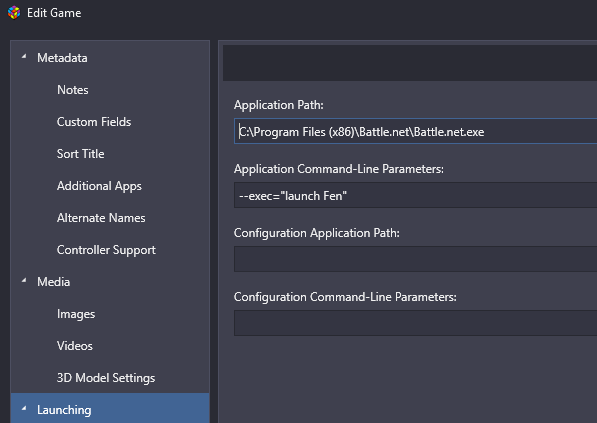The image size is (597, 423).
Task: Open Controller Support settings
Action: pyautogui.click(x=106, y=250)
